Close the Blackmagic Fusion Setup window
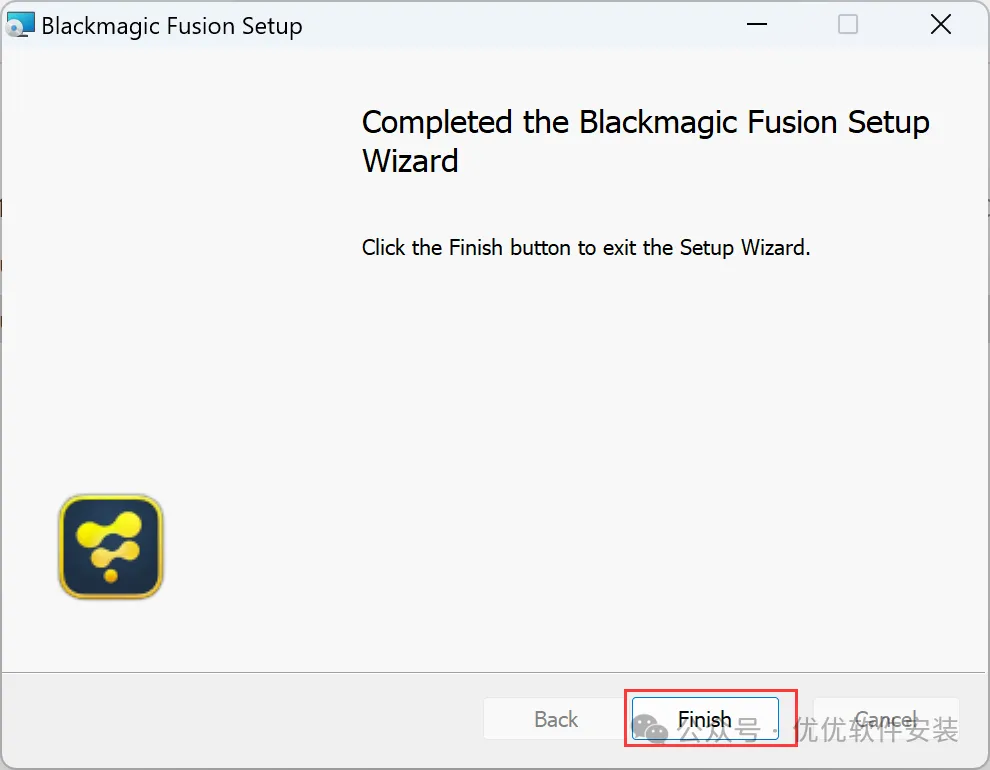Image resolution: width=990 pixels, height=770 pixels. point(941,25)
